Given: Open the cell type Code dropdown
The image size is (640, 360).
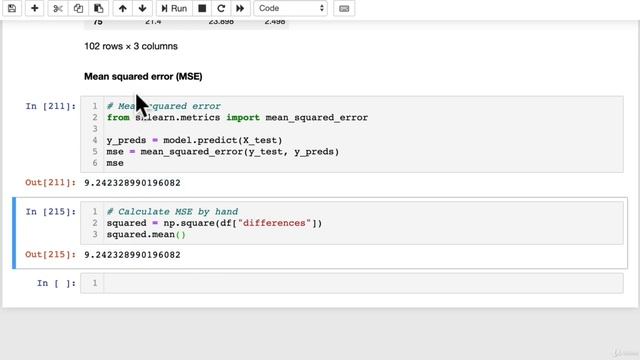Looking at the screenshot, I should point(291,8).
